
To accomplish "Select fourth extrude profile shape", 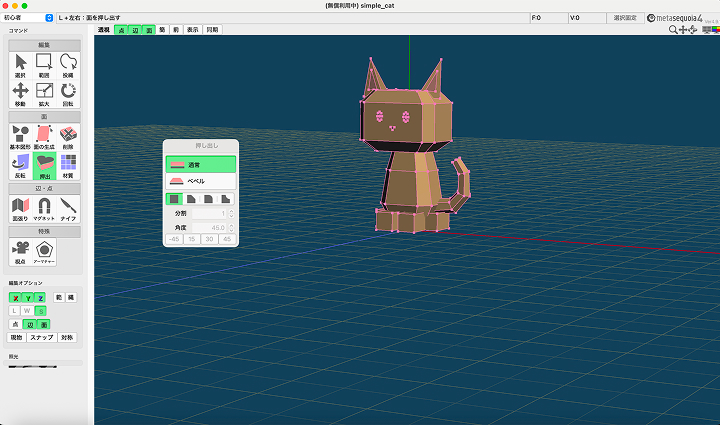I will (225, 199).
